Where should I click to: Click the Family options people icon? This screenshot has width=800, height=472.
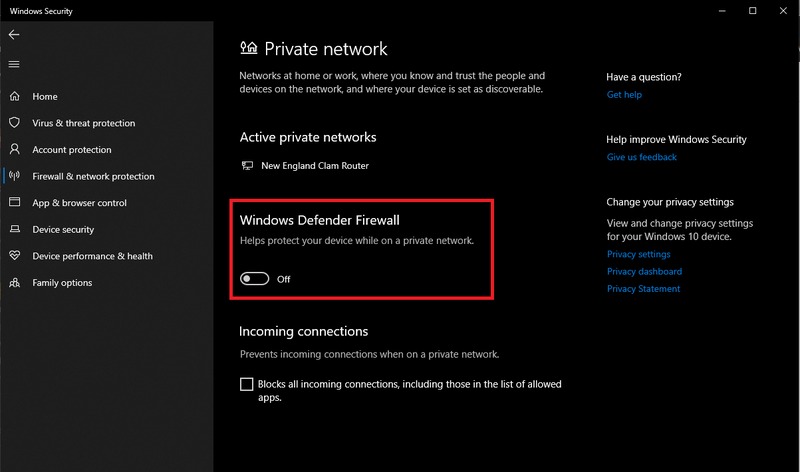click(x=14, y=283)
